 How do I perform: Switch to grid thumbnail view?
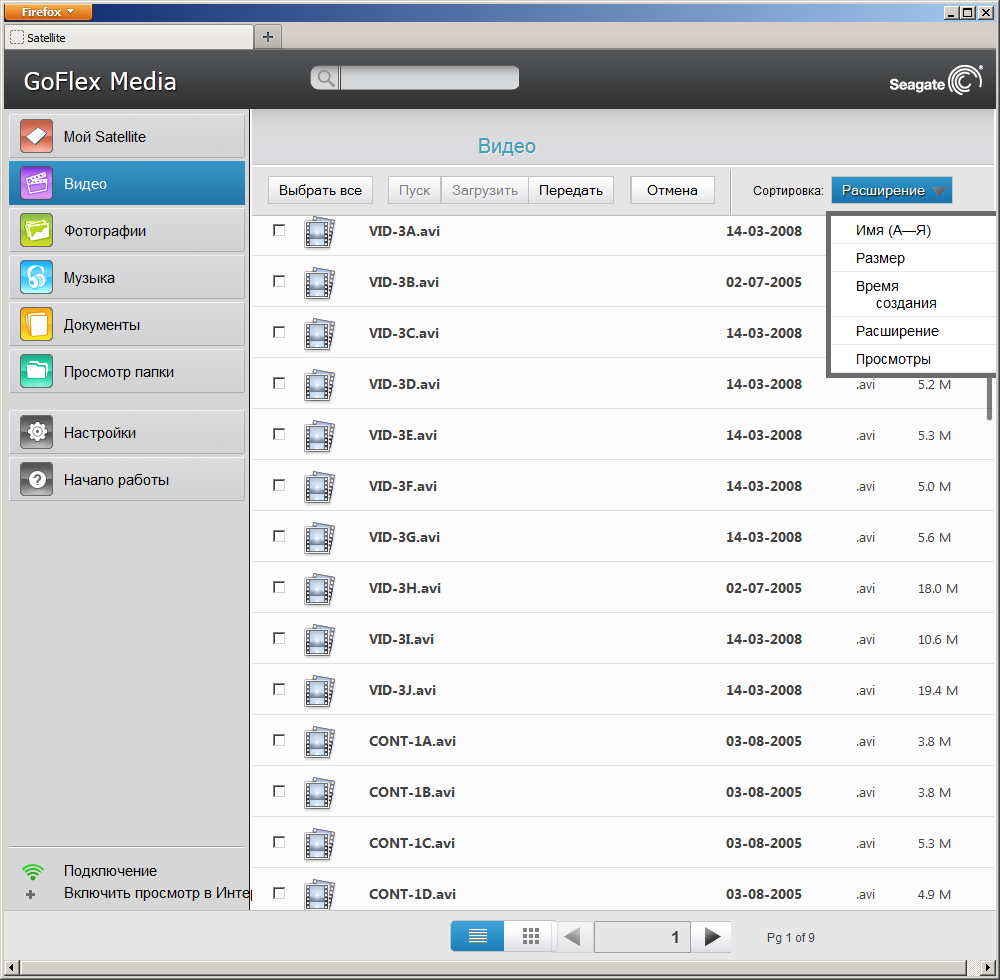(x=531, y=936)
